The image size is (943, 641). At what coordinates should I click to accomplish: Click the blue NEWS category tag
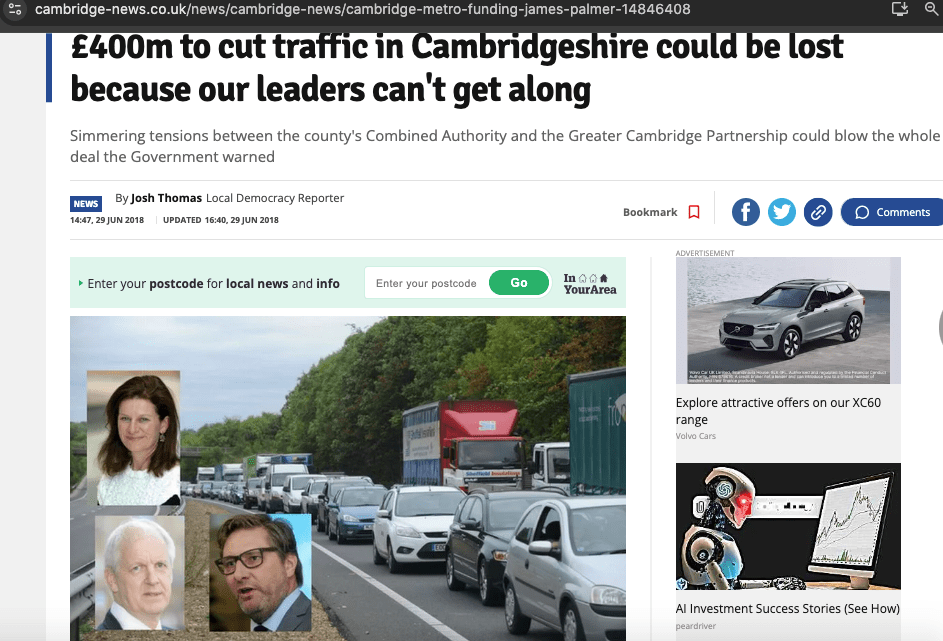click(86, 204)
